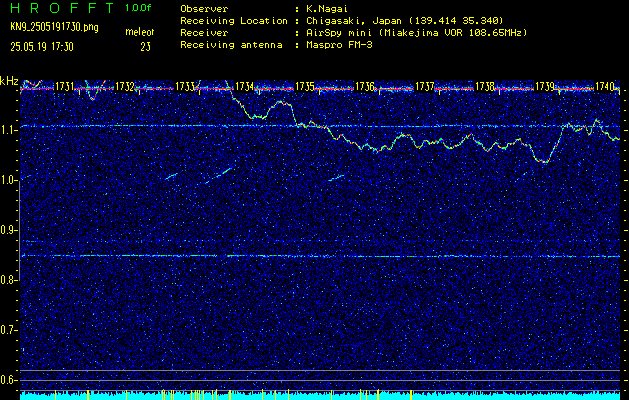Select the Chigasaki, Japan location value
This screenshot has height=400, width=629.
(x=404, y=20)
